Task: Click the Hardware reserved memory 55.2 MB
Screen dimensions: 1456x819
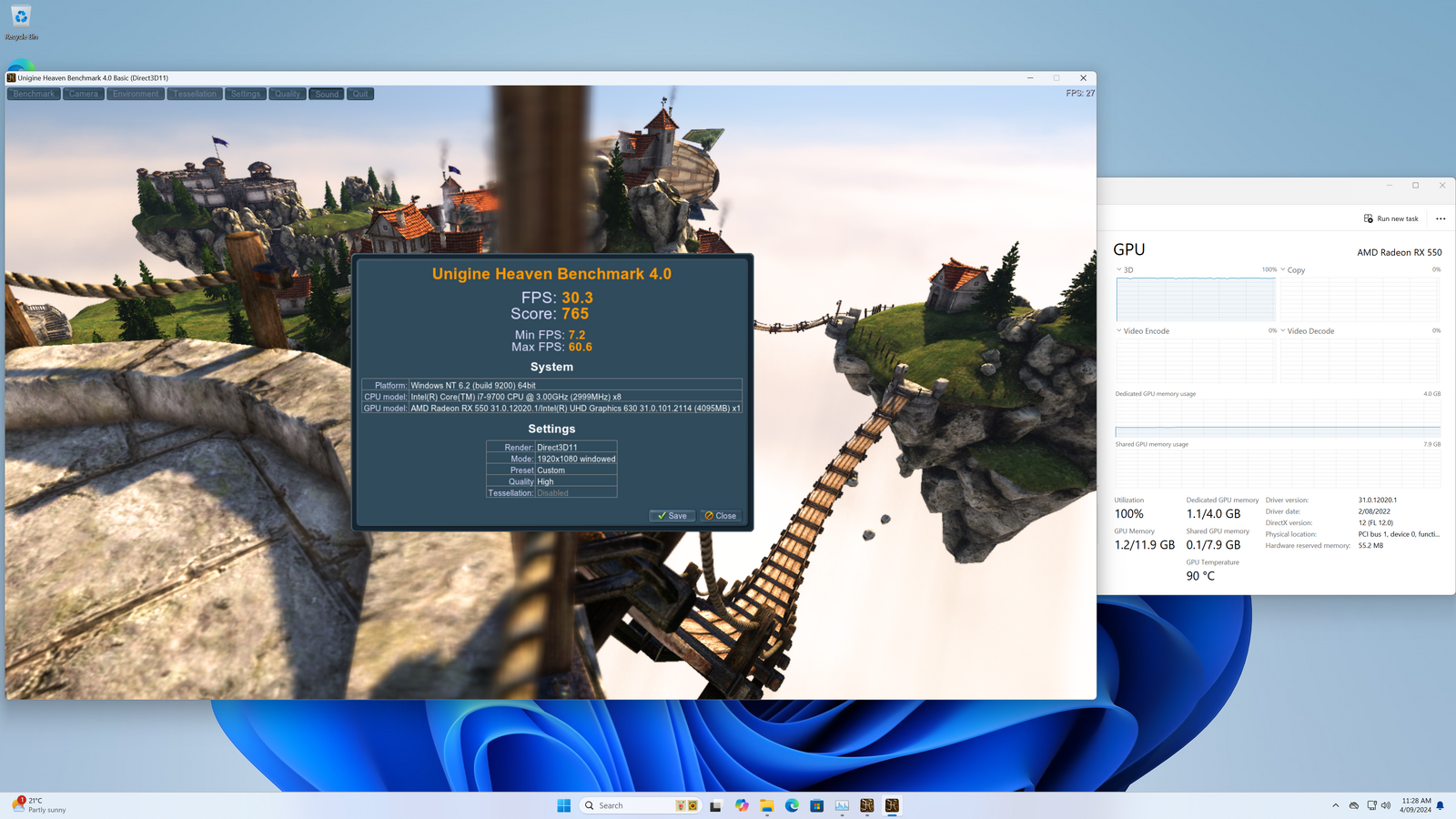Action: [1370, 546]
